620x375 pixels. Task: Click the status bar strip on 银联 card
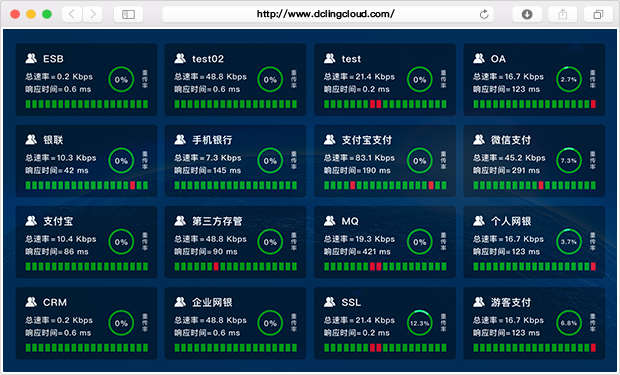click(x=87, y=185)
